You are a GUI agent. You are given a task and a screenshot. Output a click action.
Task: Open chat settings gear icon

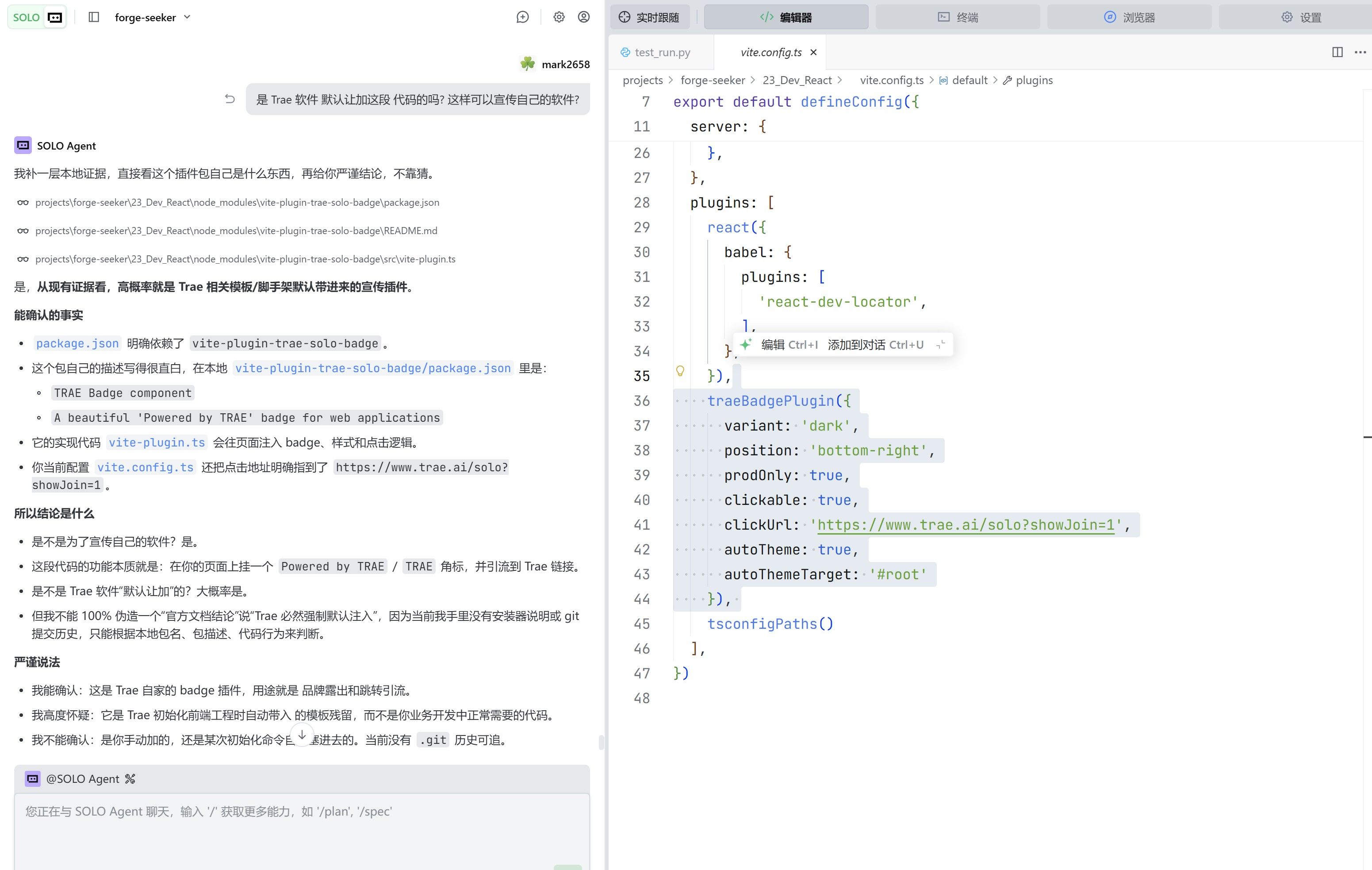coord(559,17)
